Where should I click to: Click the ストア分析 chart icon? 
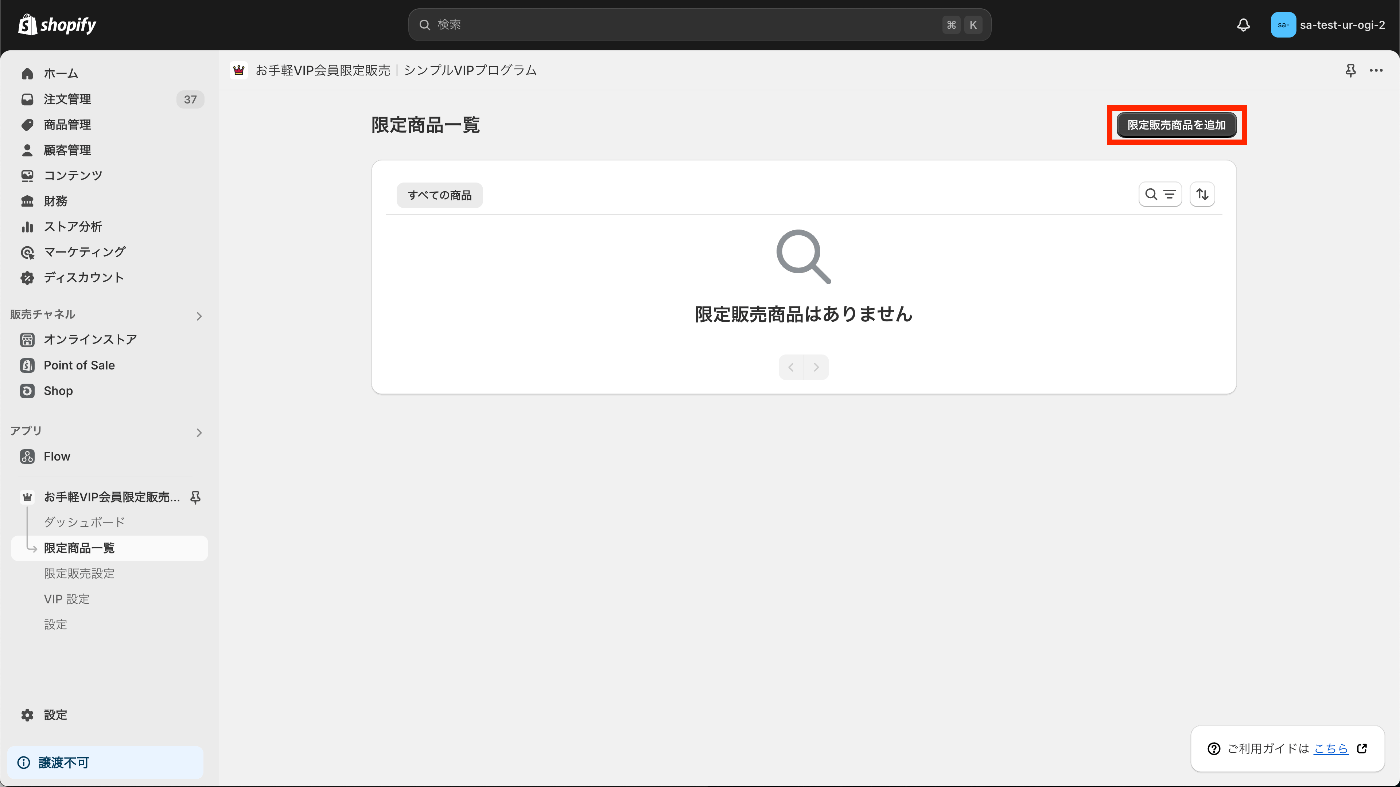pyautogui.click(x=27, y=227)
